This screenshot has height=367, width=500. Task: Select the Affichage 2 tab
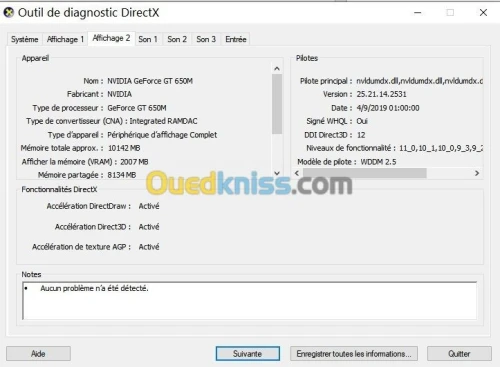click(x=111, y=38)
